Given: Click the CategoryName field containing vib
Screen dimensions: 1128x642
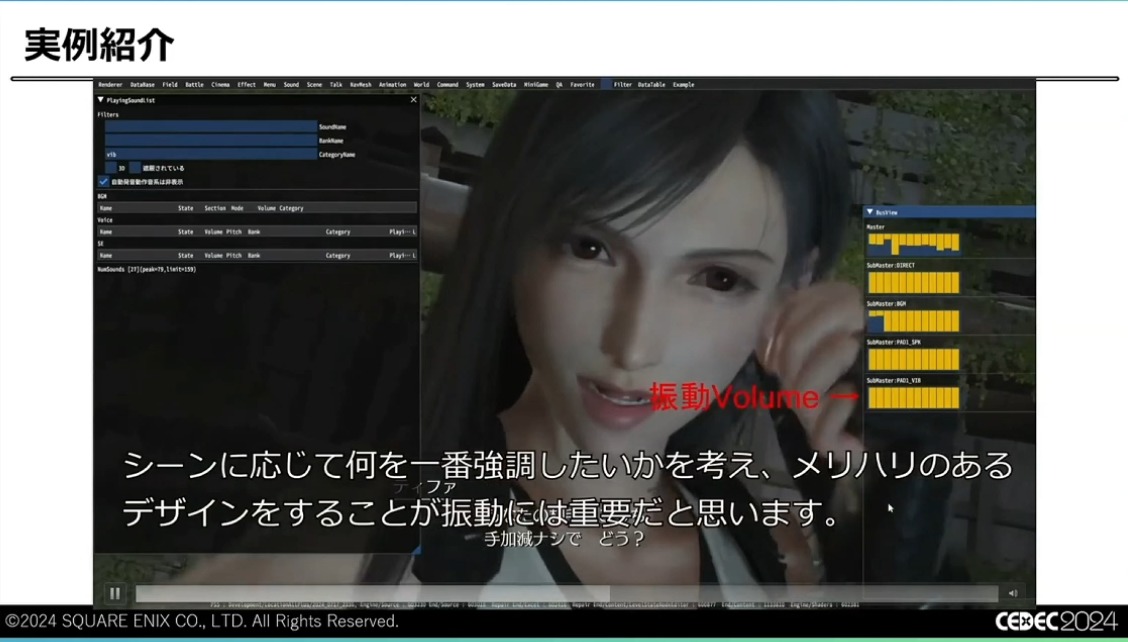Looking at the screenshot, I should click(211, 154).
